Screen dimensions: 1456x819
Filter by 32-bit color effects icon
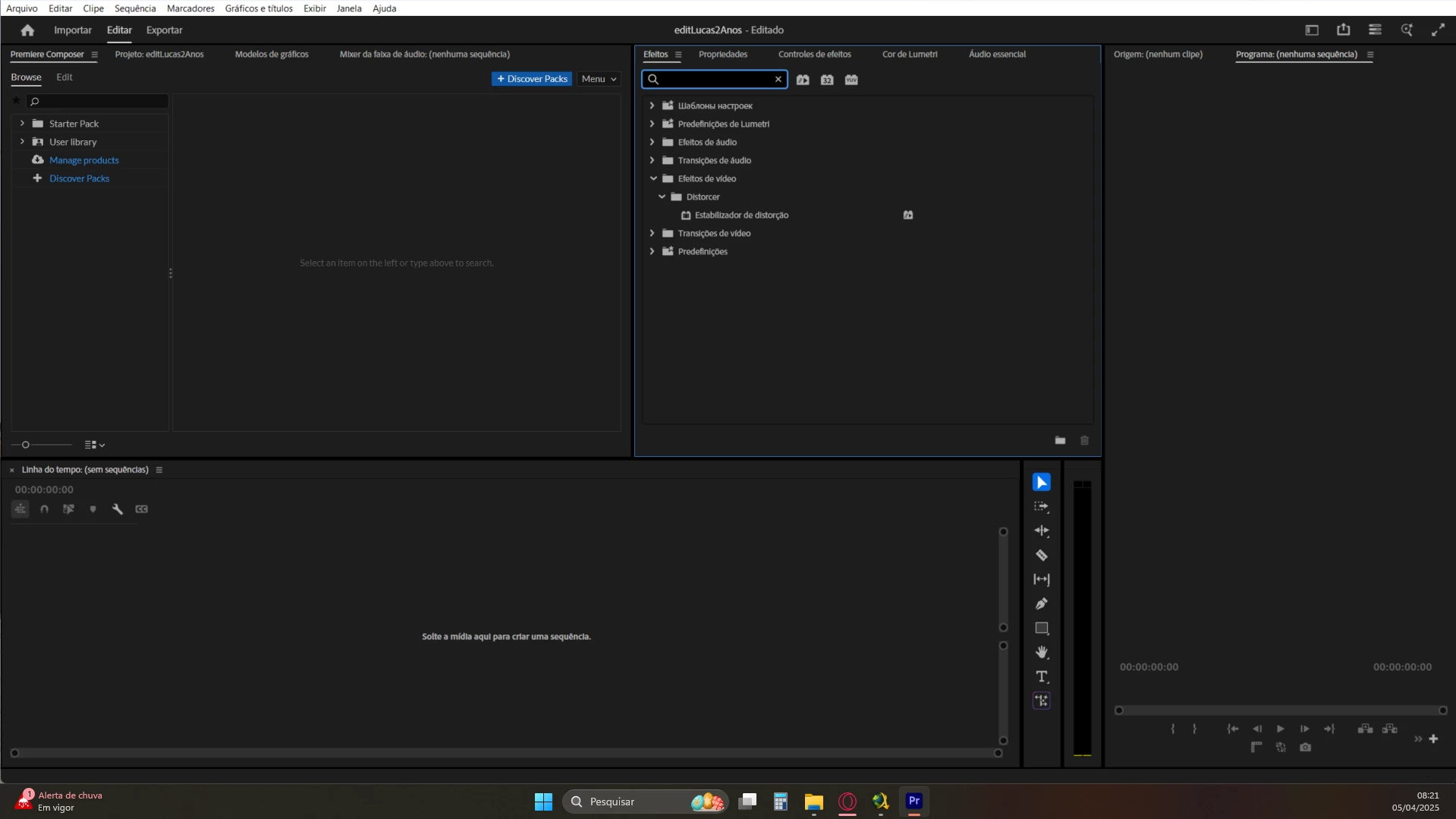pyautogui.click(x=827, y=80)
